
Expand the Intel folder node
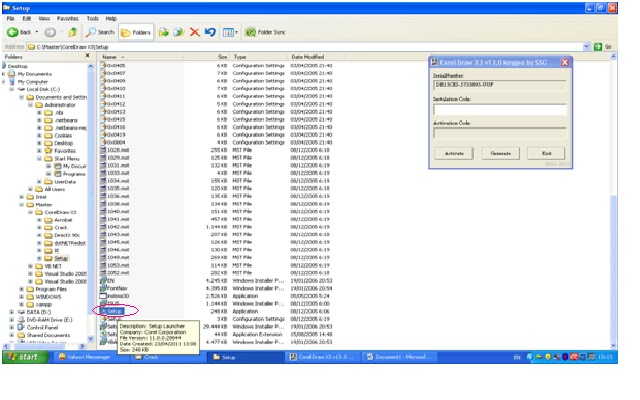pyautogui.click(x=21, y=197)
